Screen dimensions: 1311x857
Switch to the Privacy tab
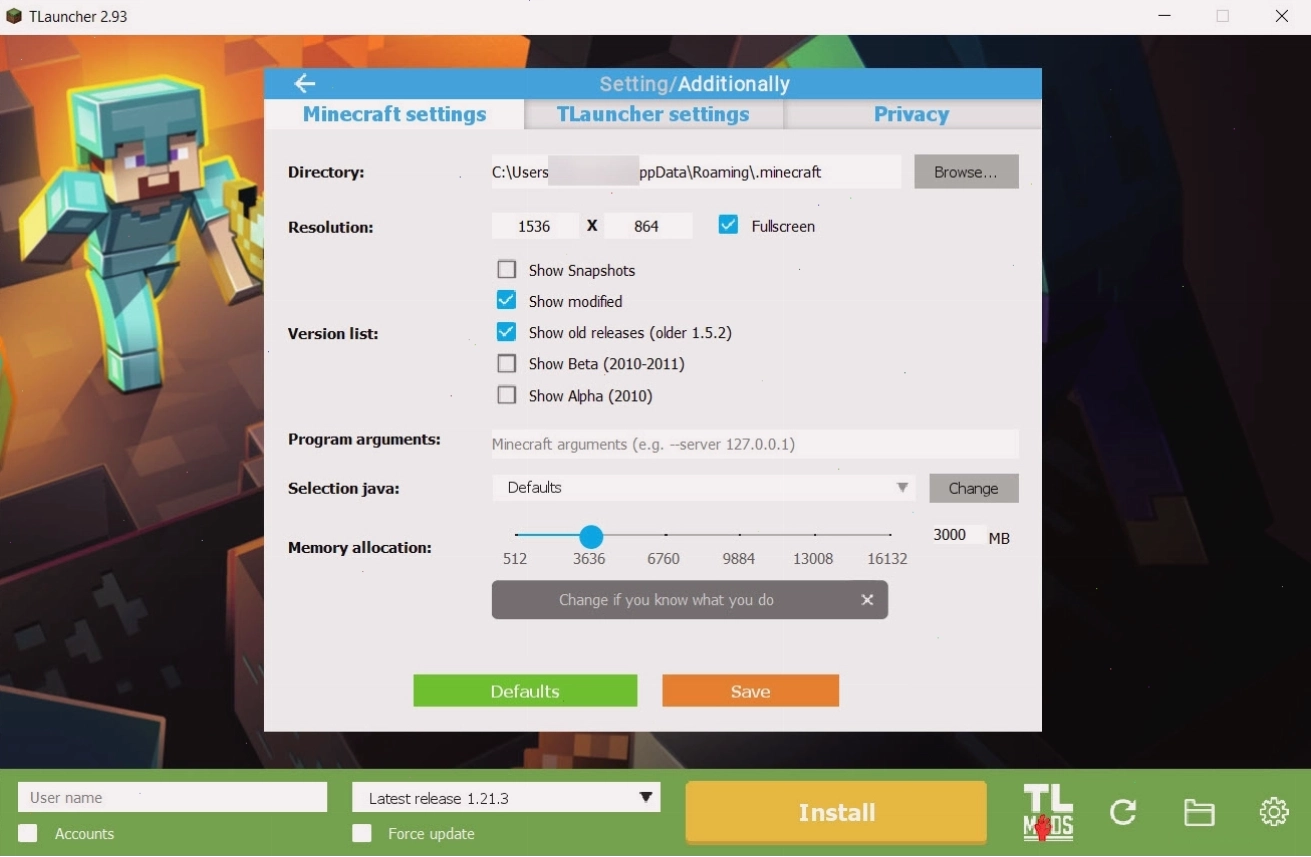[x=911, y=114]
